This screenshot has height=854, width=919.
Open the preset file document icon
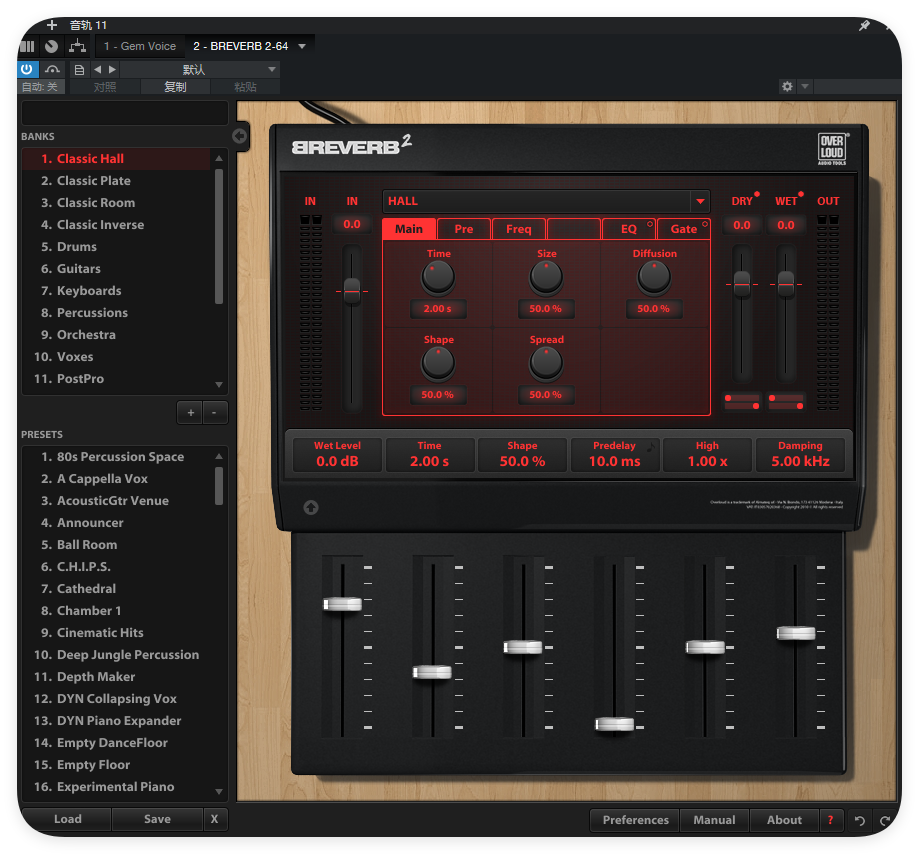pyautogui.click(x=79, y=70)
